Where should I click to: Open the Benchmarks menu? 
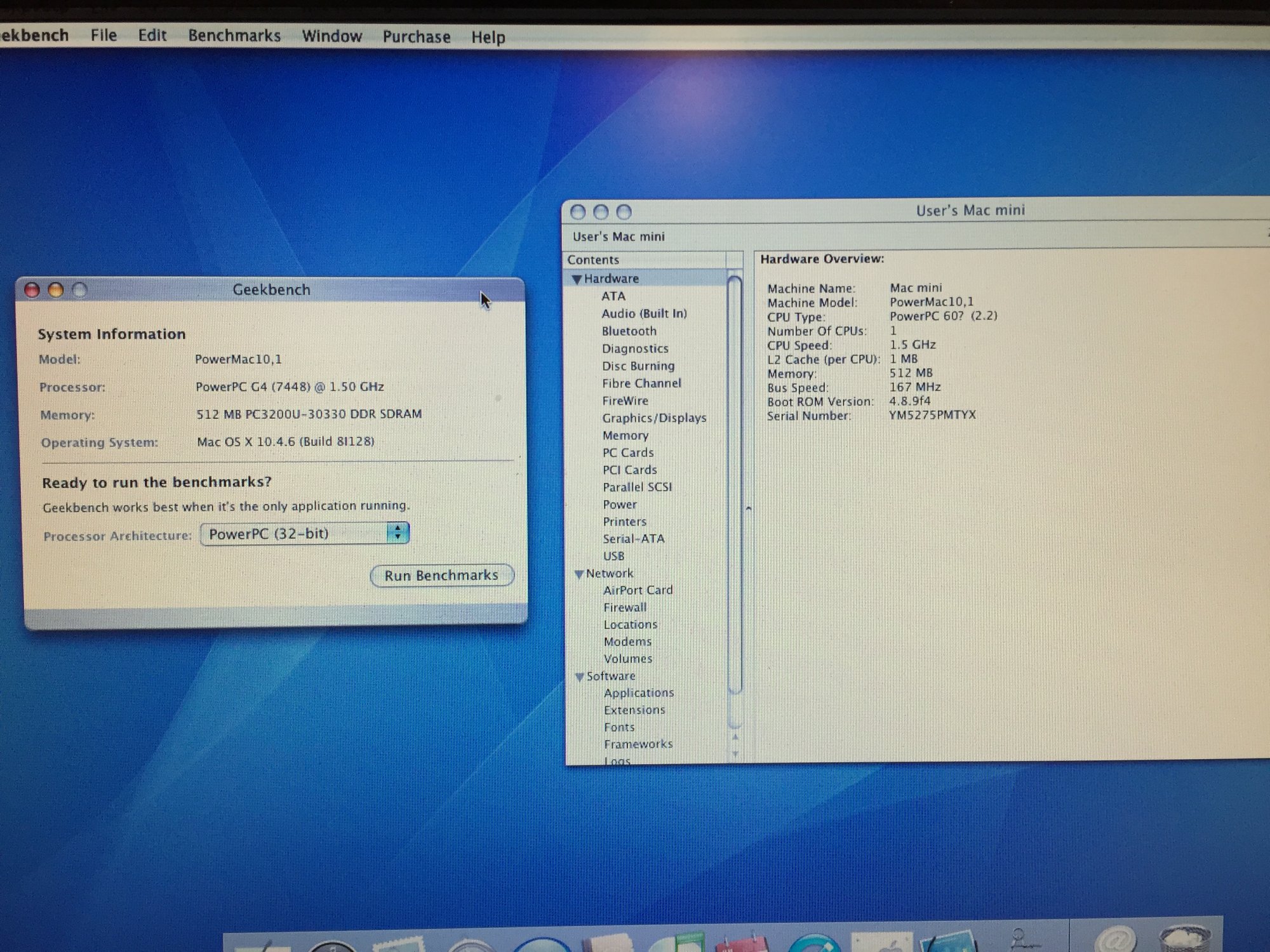234,36
